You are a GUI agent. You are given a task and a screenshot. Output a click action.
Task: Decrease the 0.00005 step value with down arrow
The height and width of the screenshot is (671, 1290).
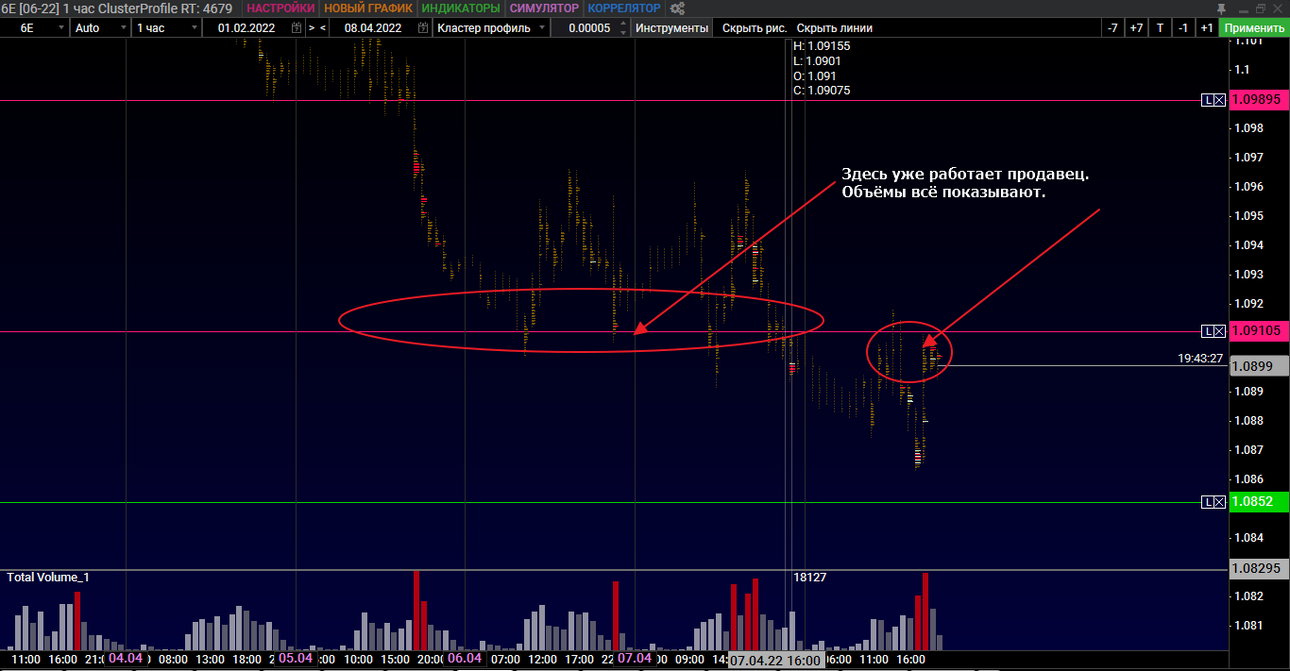coord(623,32)
